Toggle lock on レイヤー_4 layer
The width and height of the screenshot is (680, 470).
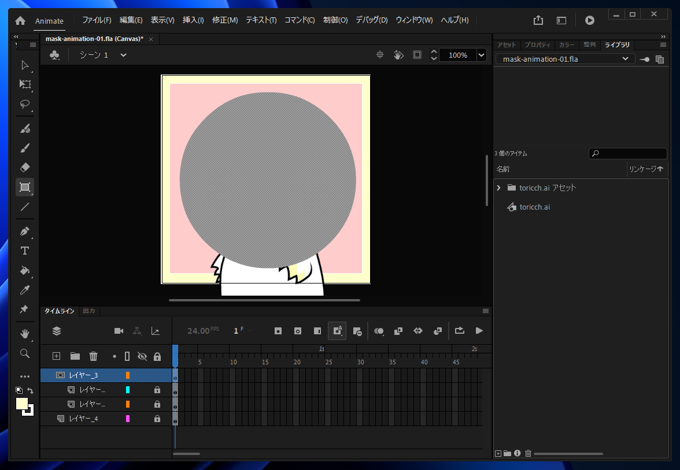[157, 419]
